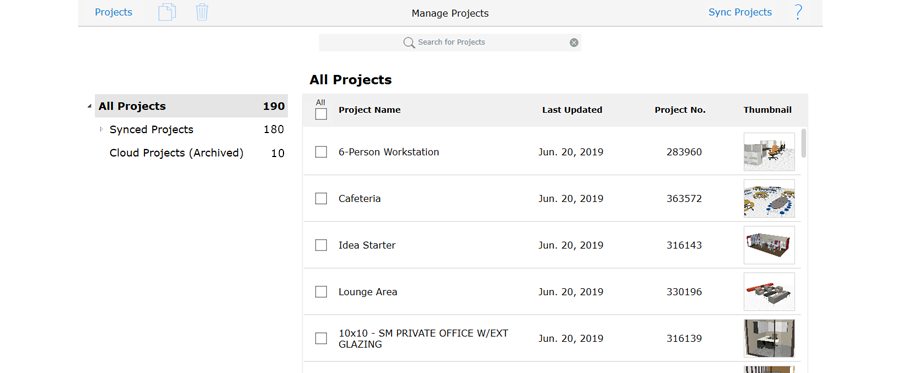
Task: Select Synced Projects in sidebar
Action: (x=152, y=130)
